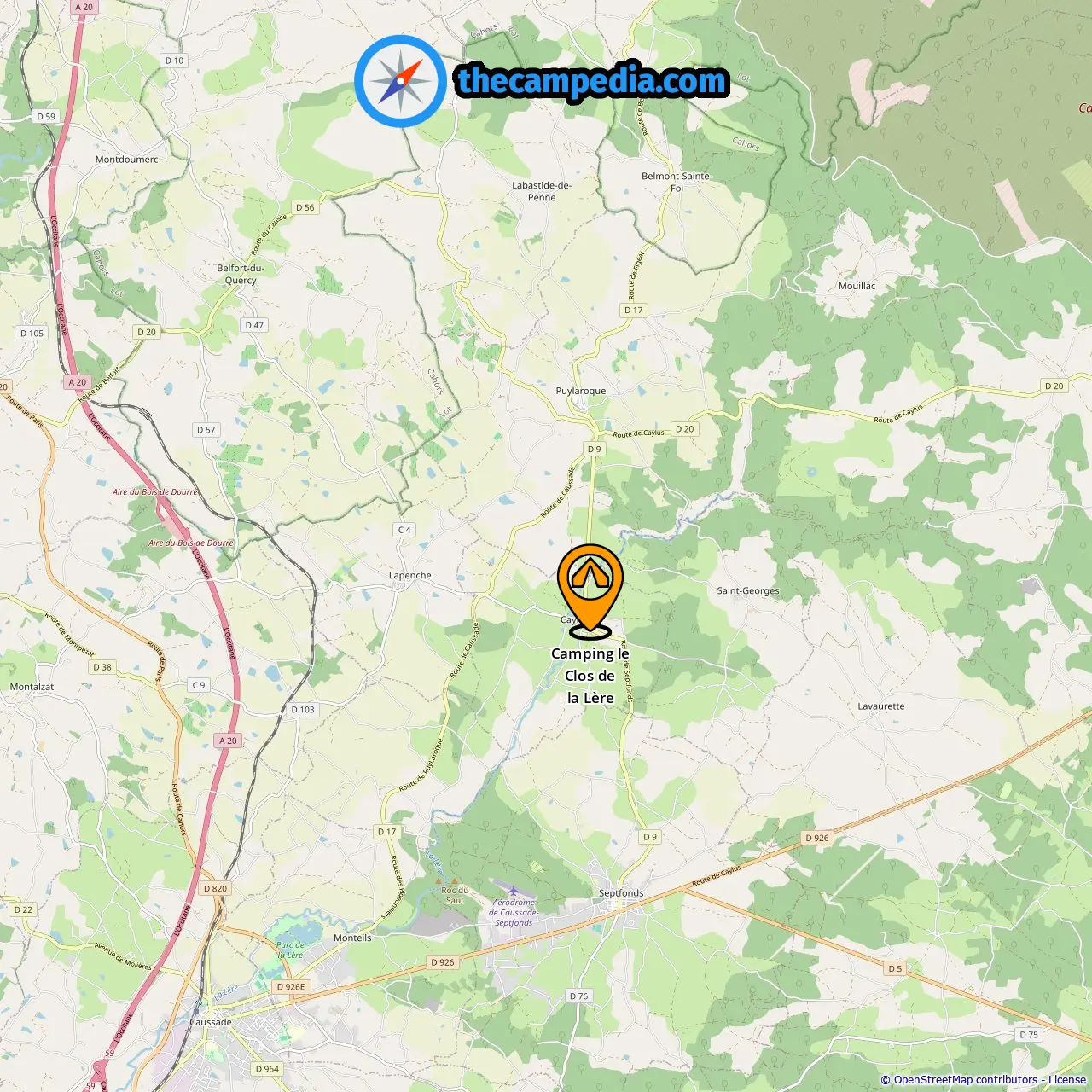Select the Caussade town label
This screenshot has width=1092, height=1092.
pyautogui.click(x=211, y=1022)
